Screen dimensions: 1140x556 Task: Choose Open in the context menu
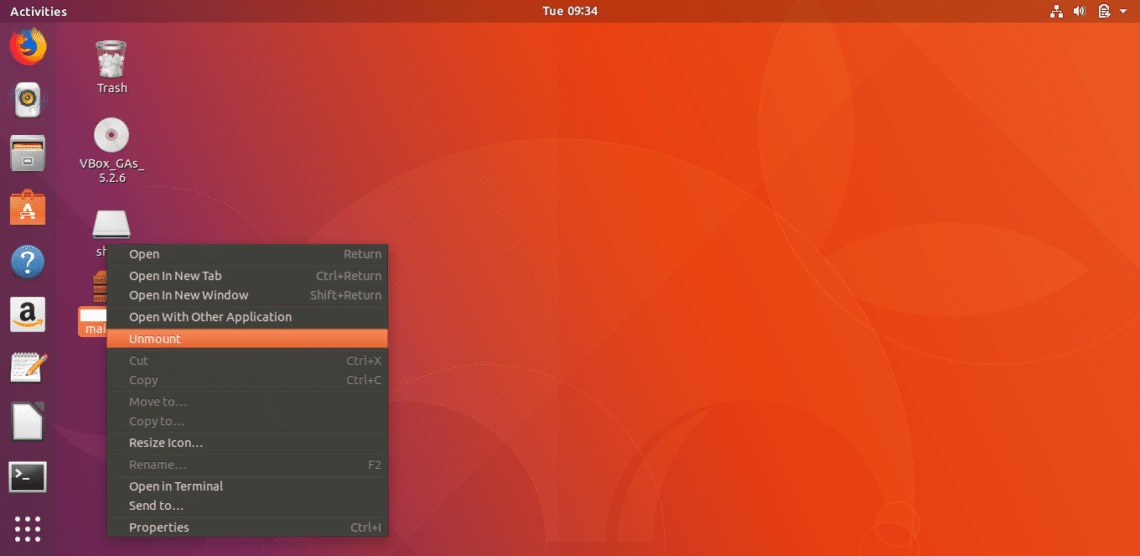click(247, 254)
